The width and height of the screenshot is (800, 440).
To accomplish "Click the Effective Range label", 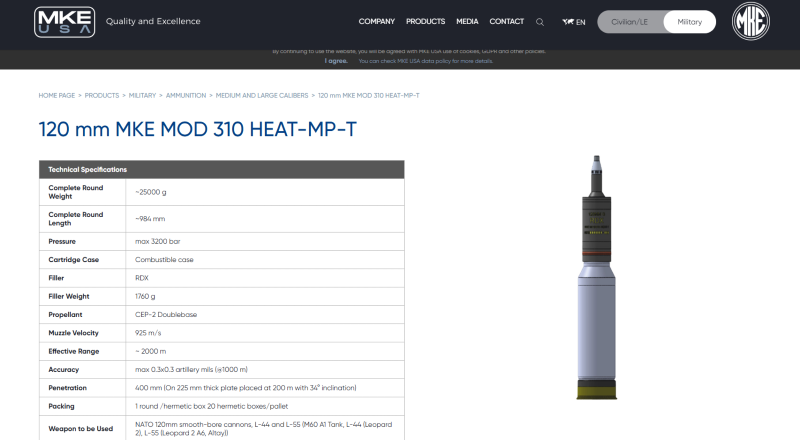I will pos(73,351).
